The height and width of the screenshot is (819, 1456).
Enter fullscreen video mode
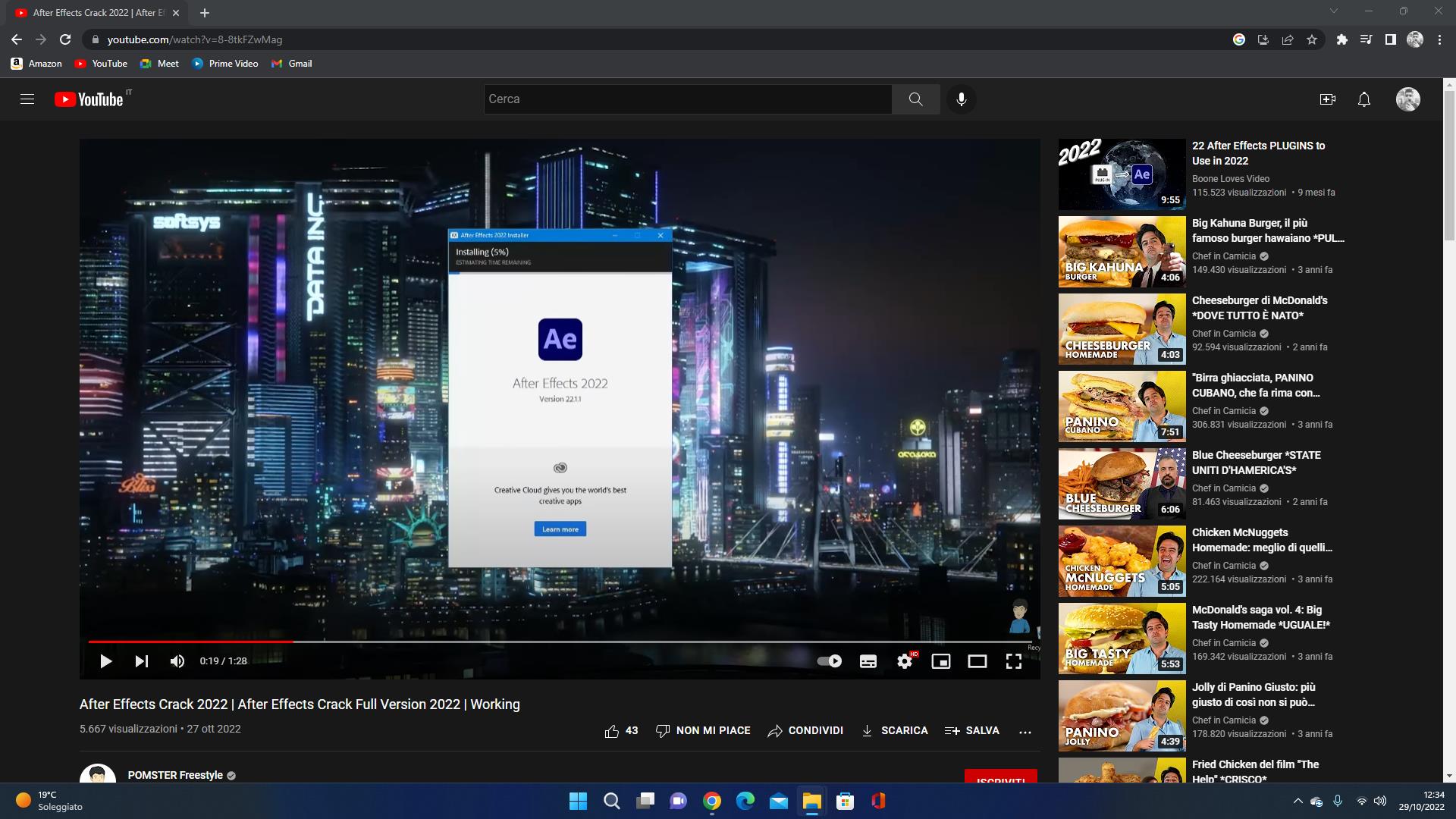[1014, 661]
